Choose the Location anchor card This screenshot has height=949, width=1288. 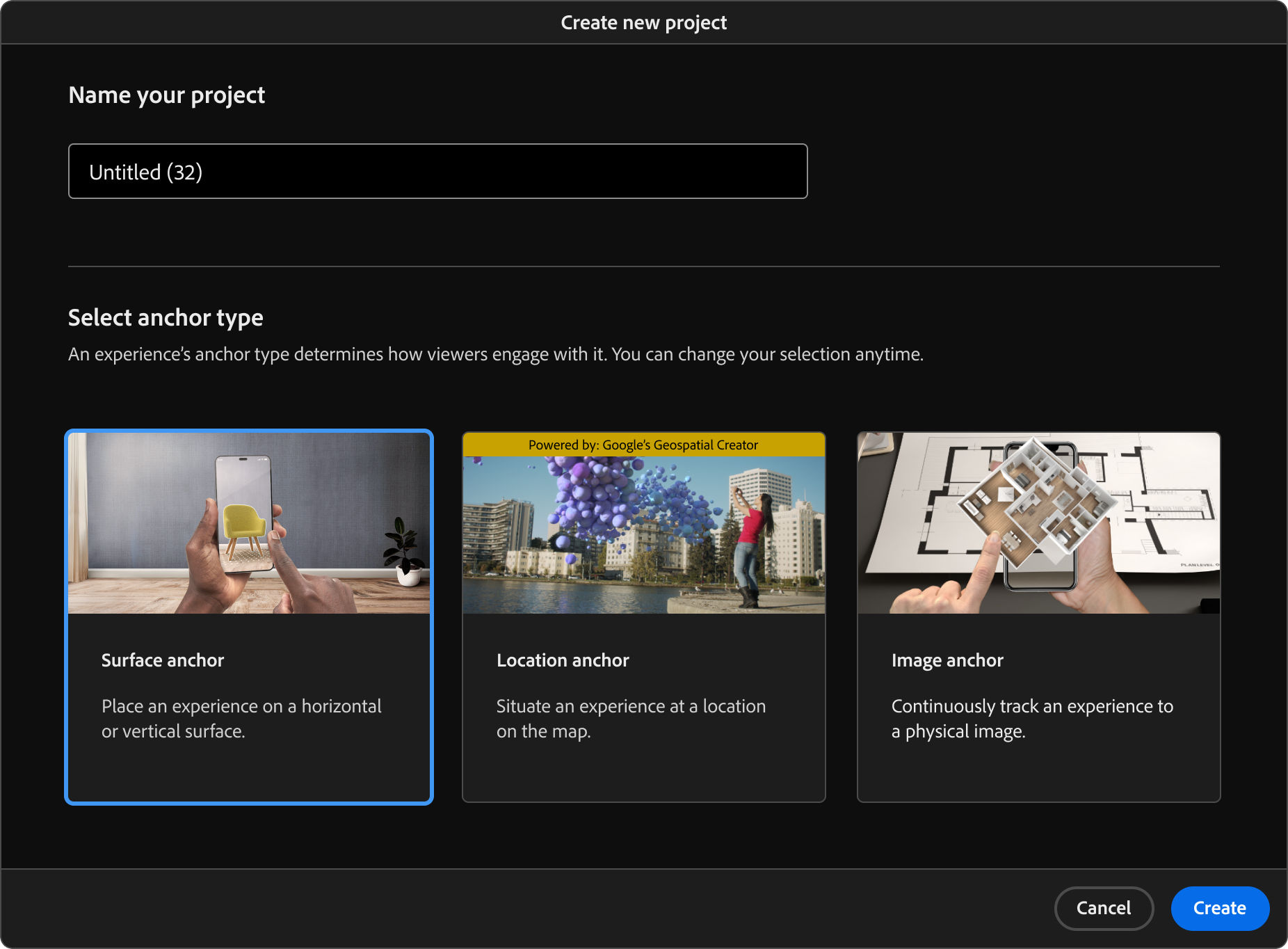pyautogui.click(x=644, y=617)
